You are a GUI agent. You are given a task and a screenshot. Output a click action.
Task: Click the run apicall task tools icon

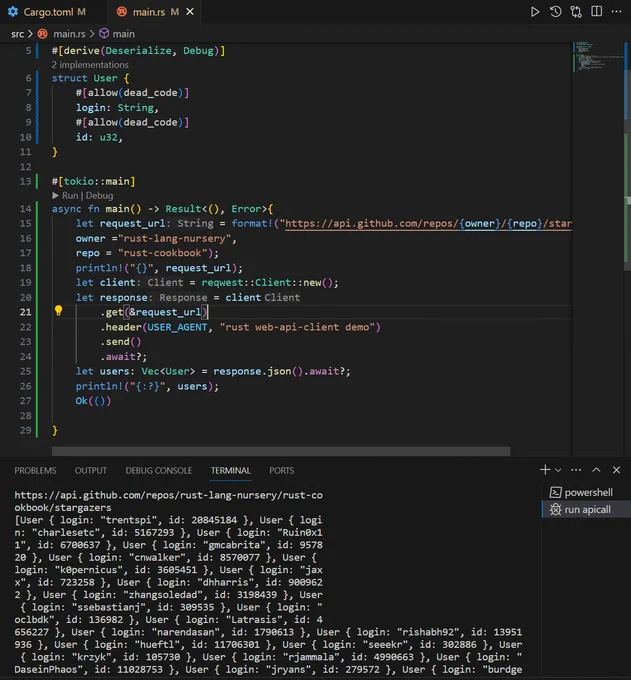click(556, 509)
